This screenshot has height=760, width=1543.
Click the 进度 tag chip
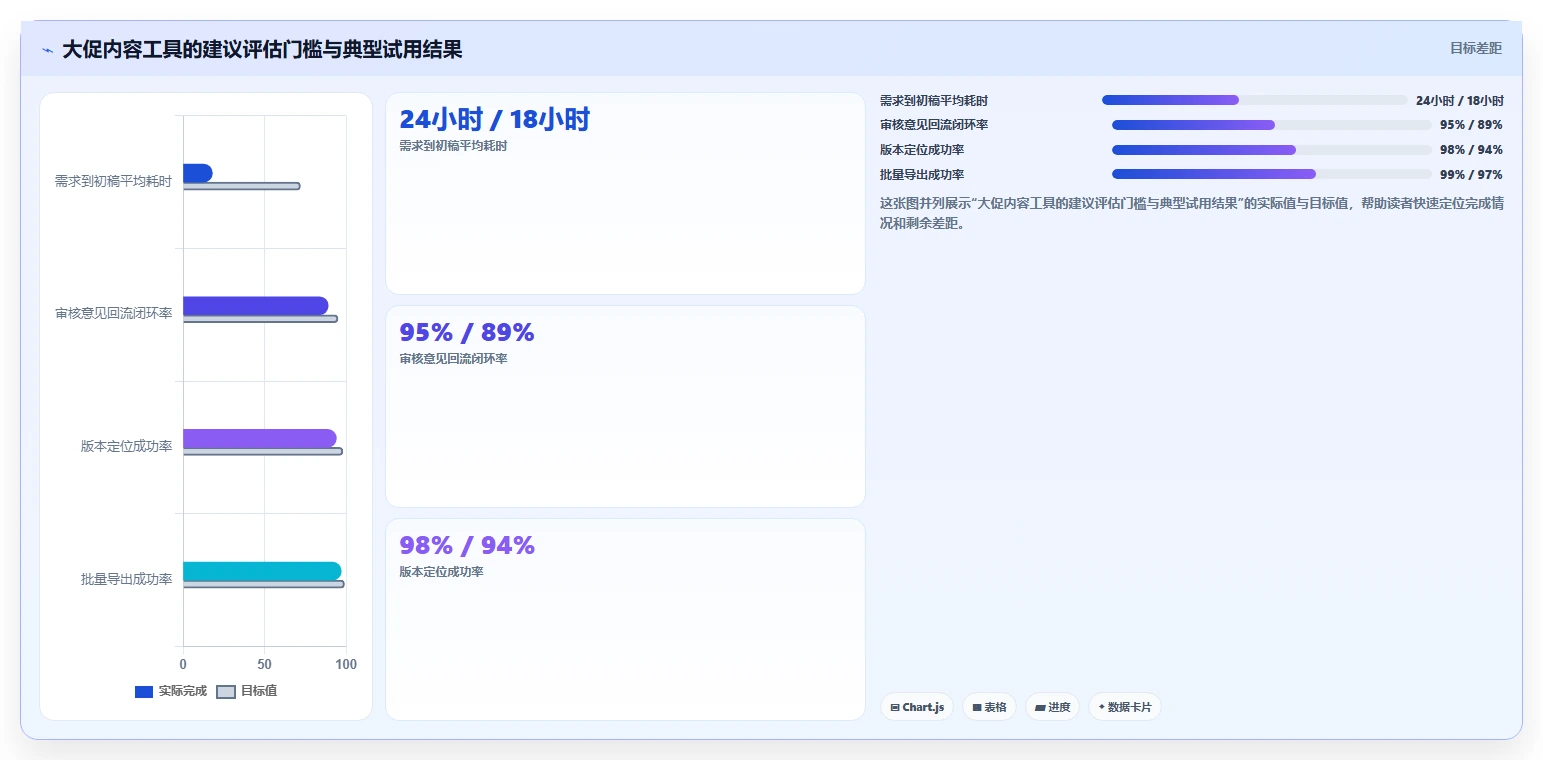pos(1052,707)
